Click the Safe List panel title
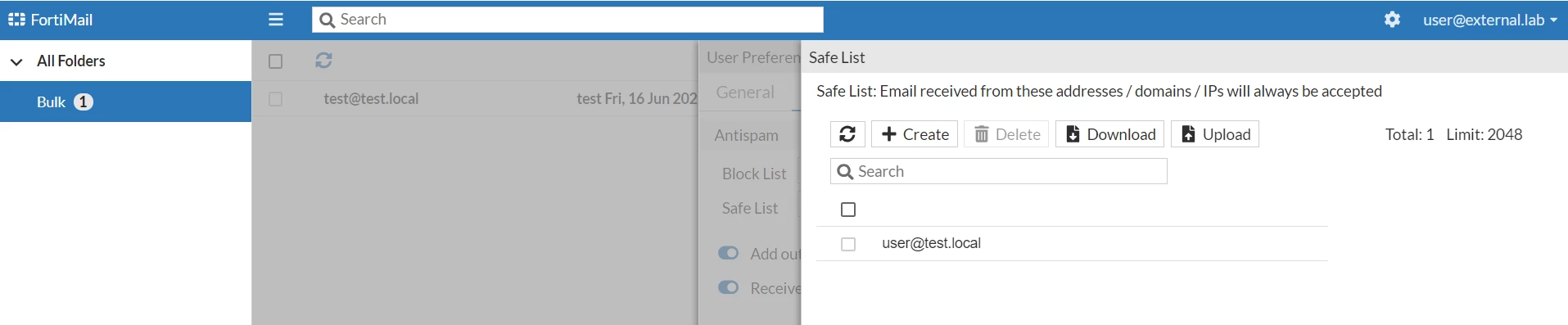 [837, 57]
